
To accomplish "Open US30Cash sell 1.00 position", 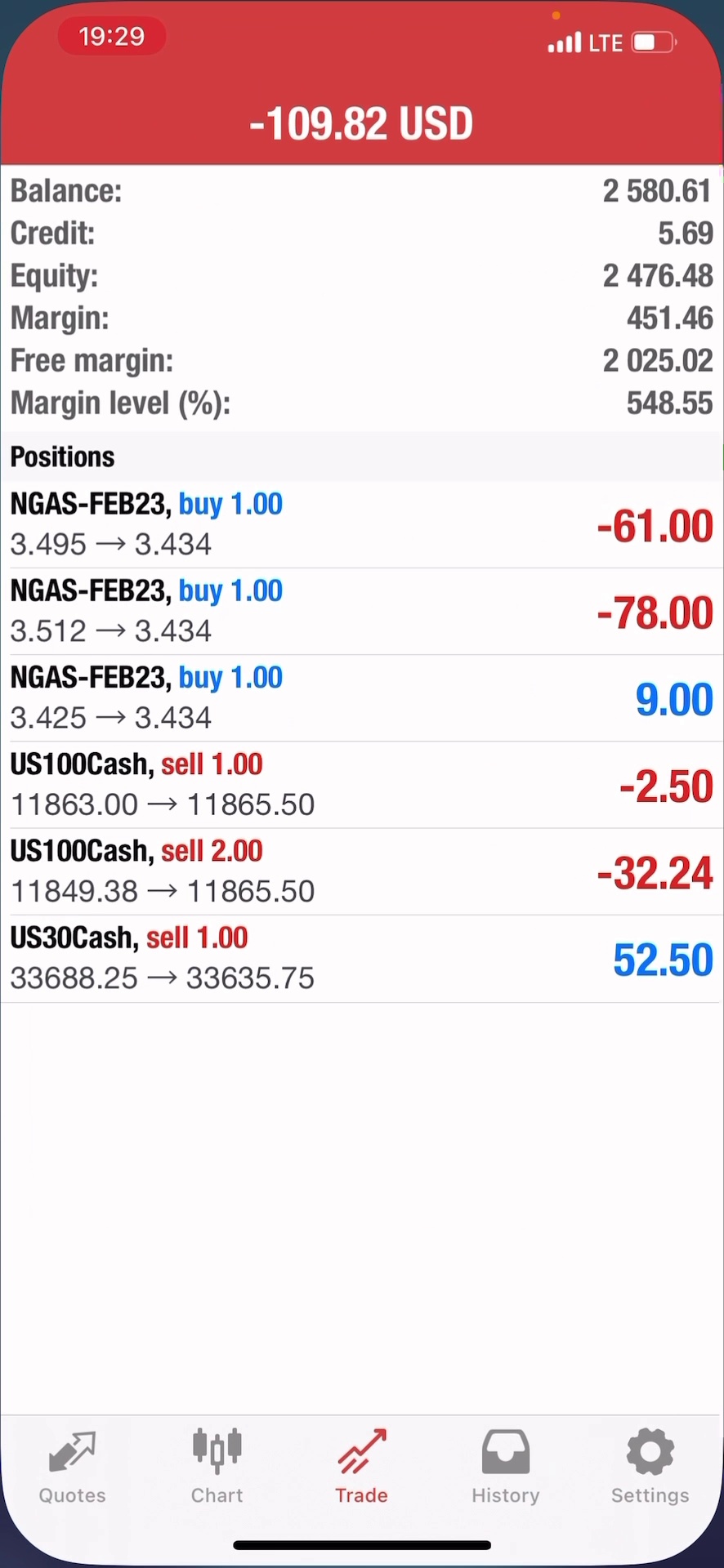I will (x=361, y=957).
